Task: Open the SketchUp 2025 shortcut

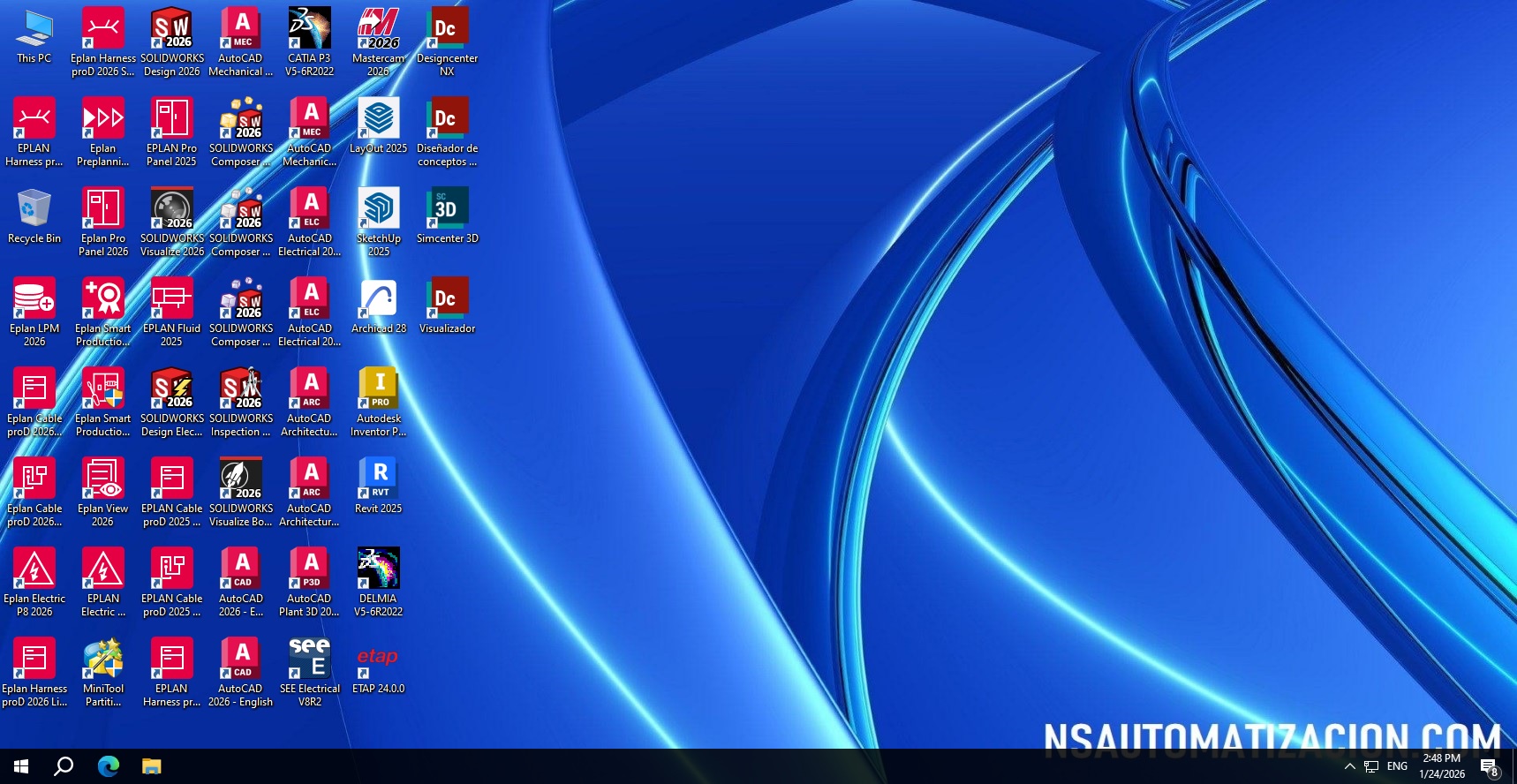Action: click(x=379, y=222)
